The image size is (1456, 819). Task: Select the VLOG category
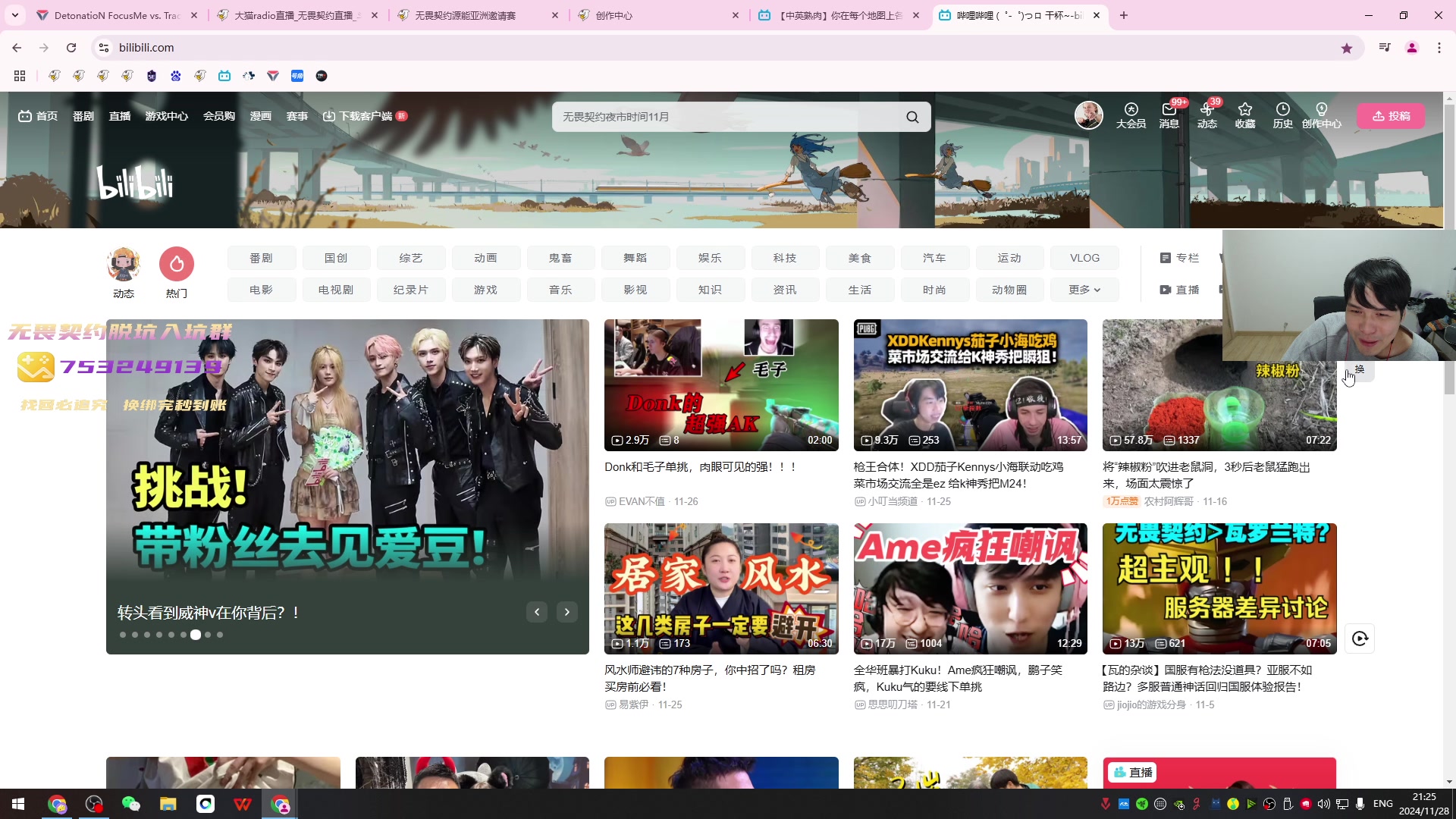[1084, 258]
